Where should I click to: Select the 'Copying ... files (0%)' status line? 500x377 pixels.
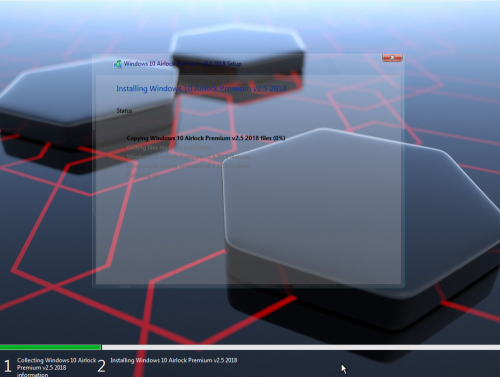tap(206, 138)
